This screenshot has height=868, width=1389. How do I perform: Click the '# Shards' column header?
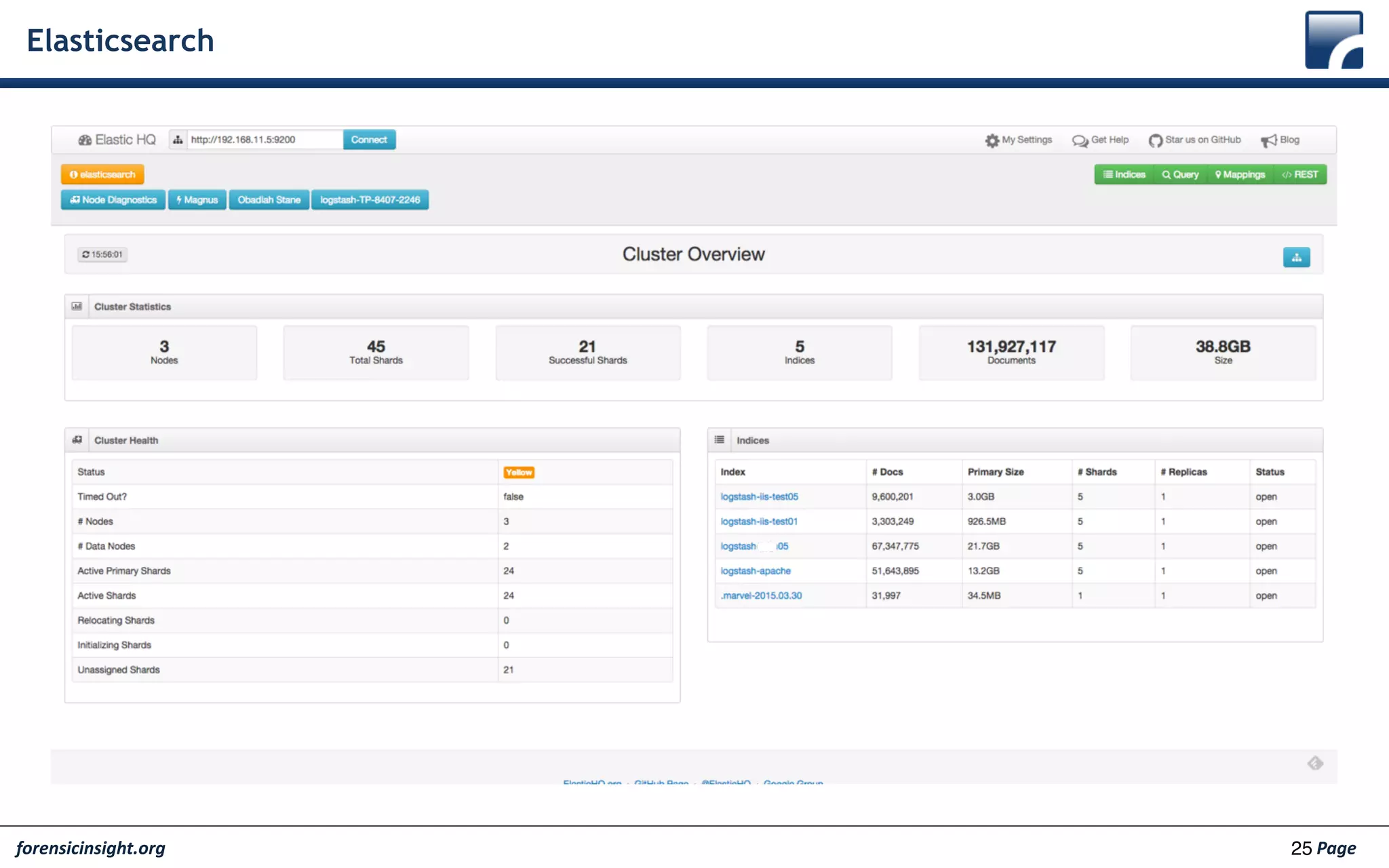click(1097, 472)
